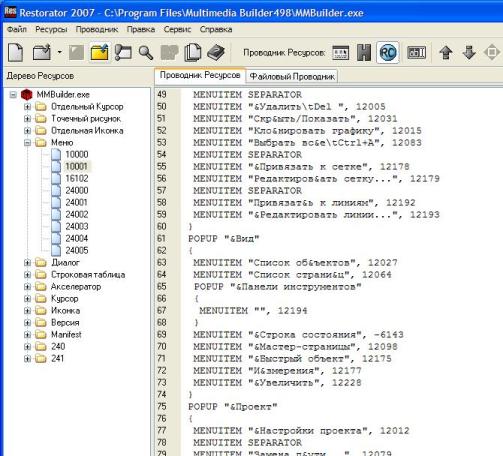
Task: Expand the Акселератор folder
Action: (x=28, y=287)
